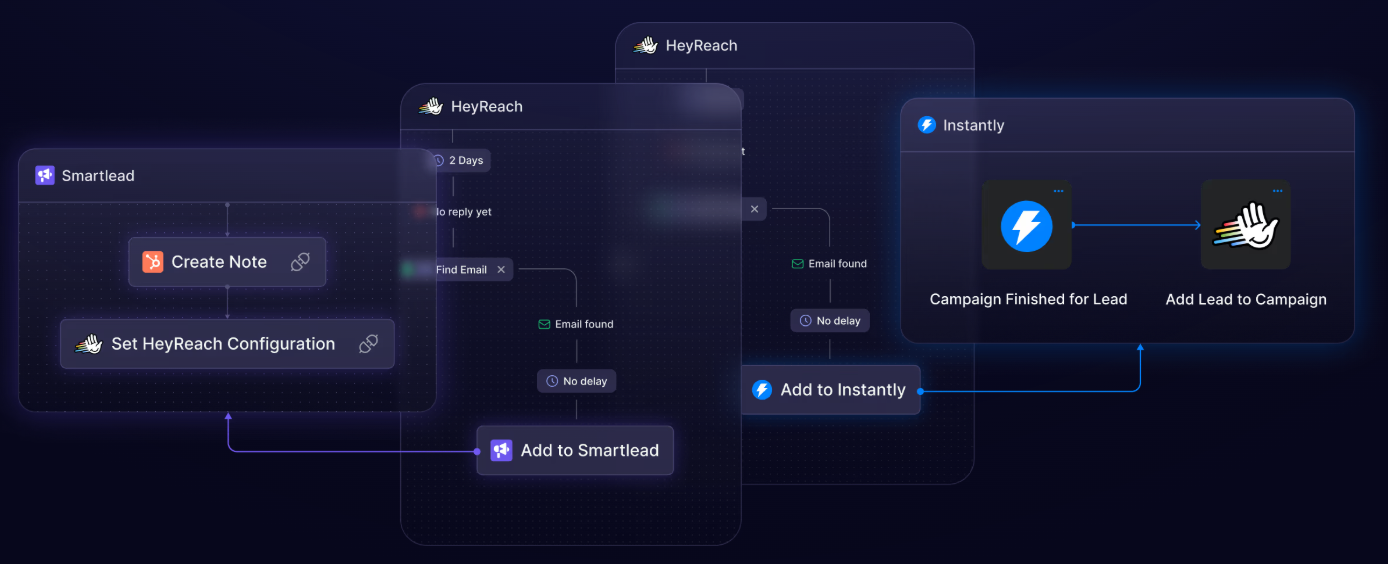Click the clock icon on 2 Days chip
The height and width of the screenshot is (564, 1388).
pyautogui.click(x=438, y=161)
